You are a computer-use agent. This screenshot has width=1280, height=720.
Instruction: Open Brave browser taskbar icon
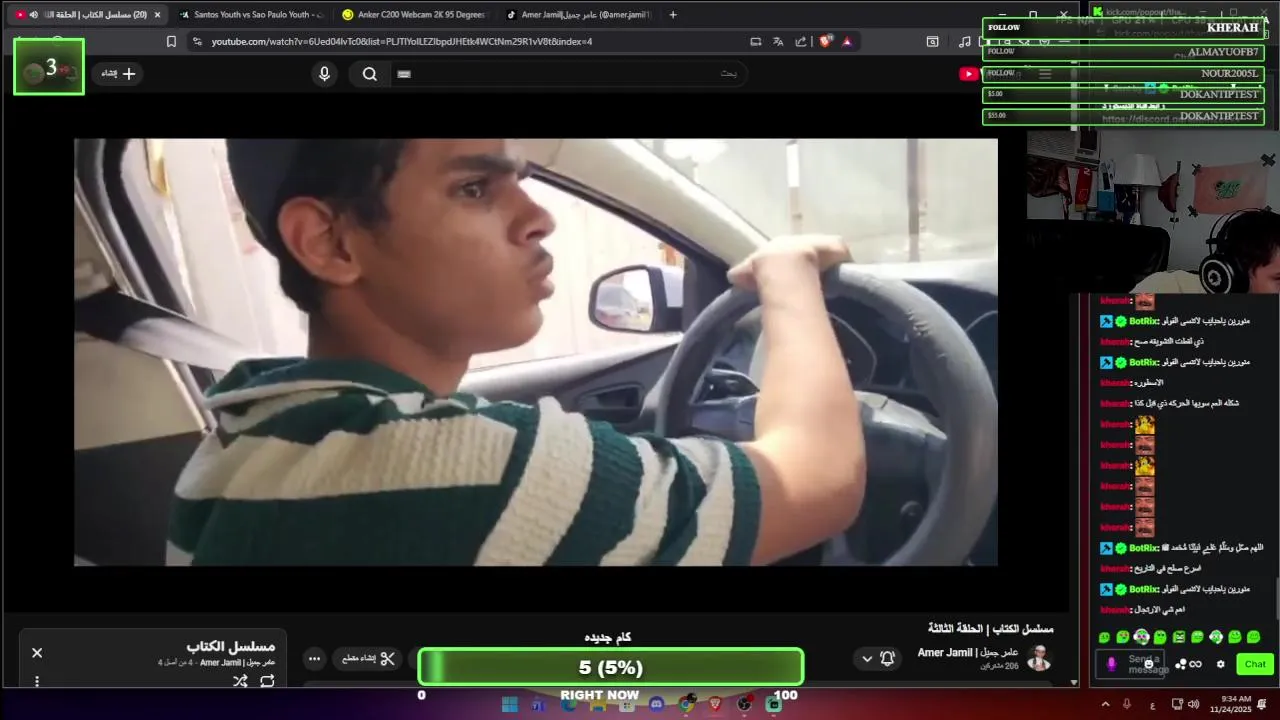pyautogui.click(x=715, y=705)
